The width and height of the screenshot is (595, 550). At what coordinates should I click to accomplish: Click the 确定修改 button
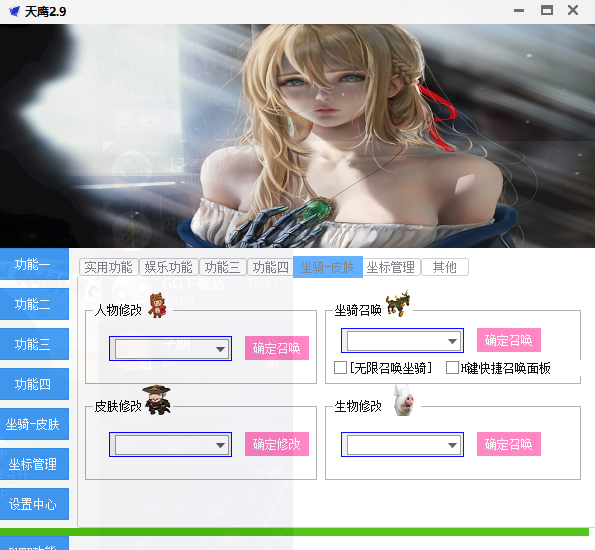click(277, 444)
